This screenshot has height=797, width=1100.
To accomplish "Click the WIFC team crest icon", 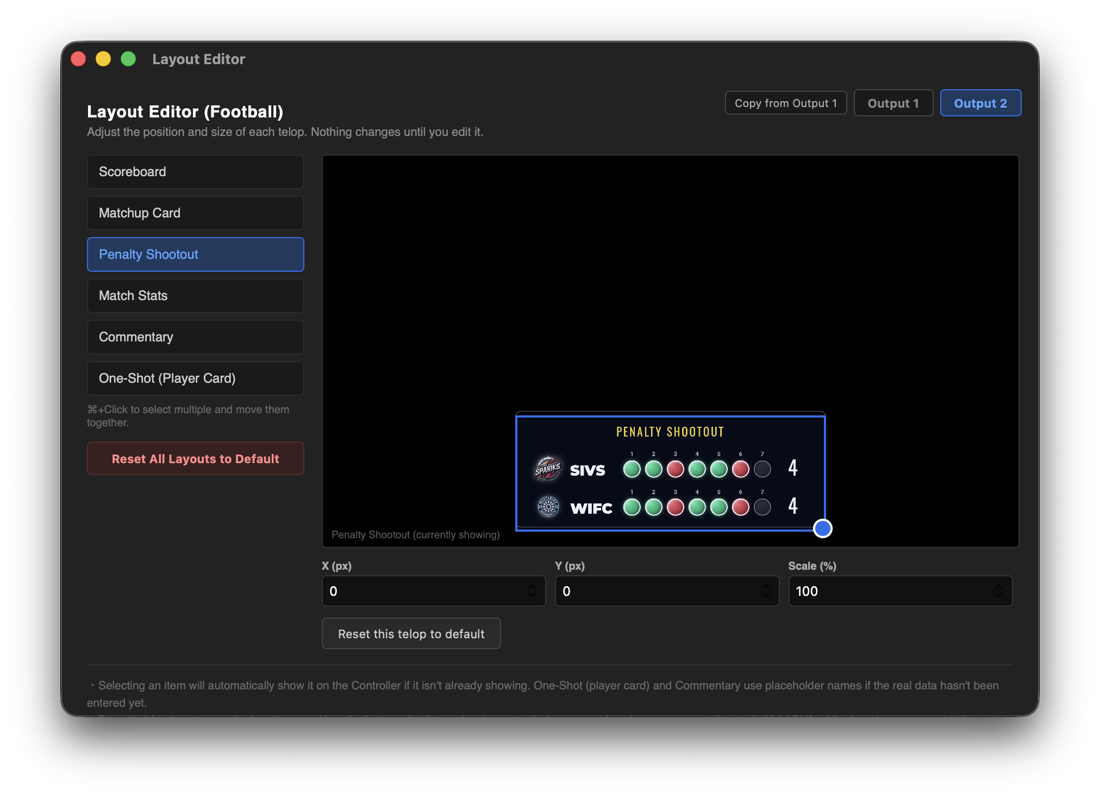I will pyautogui.click(x=548, y=507).
